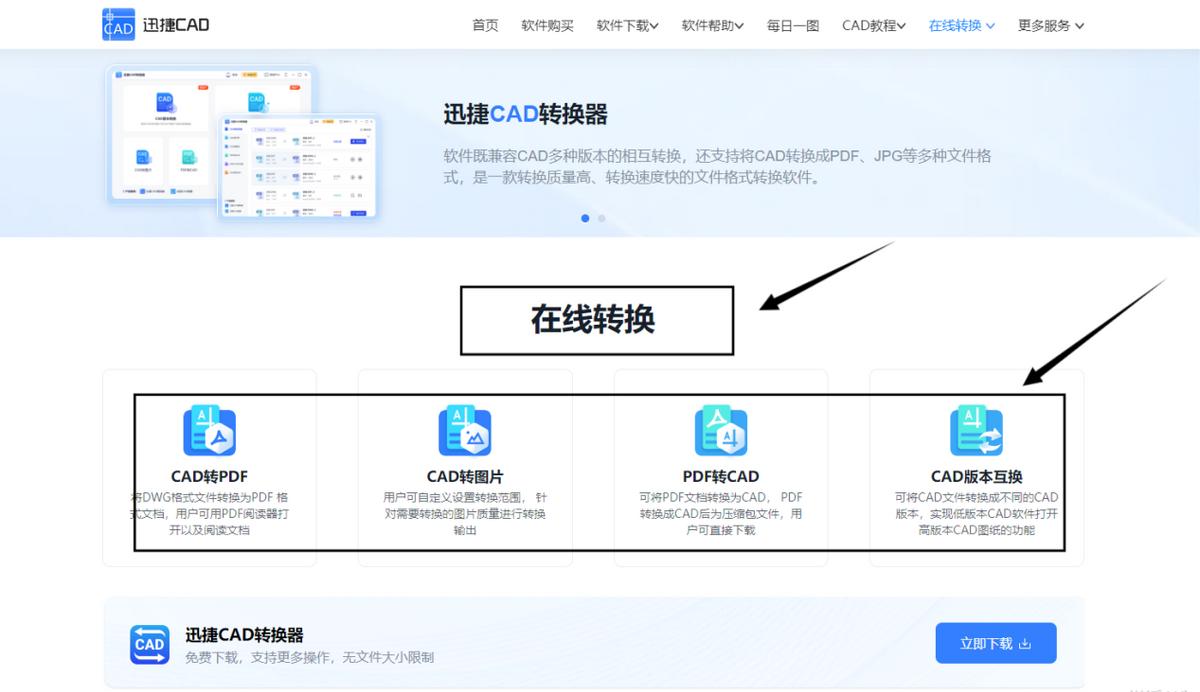Open the CAD转PDF feature card
Viewport: 1200px width, 692px height.
tap(208, 465)
